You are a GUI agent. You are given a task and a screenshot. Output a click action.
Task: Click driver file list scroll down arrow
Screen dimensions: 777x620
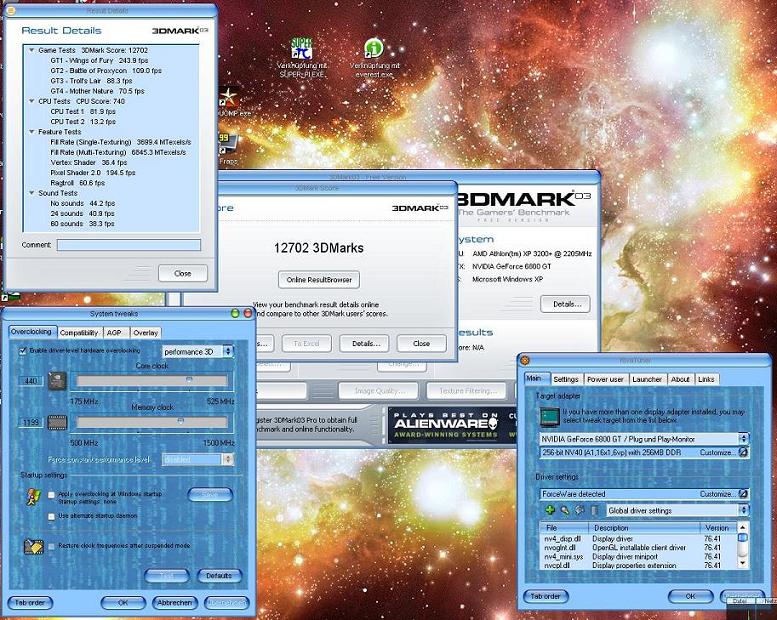(742, 564)
